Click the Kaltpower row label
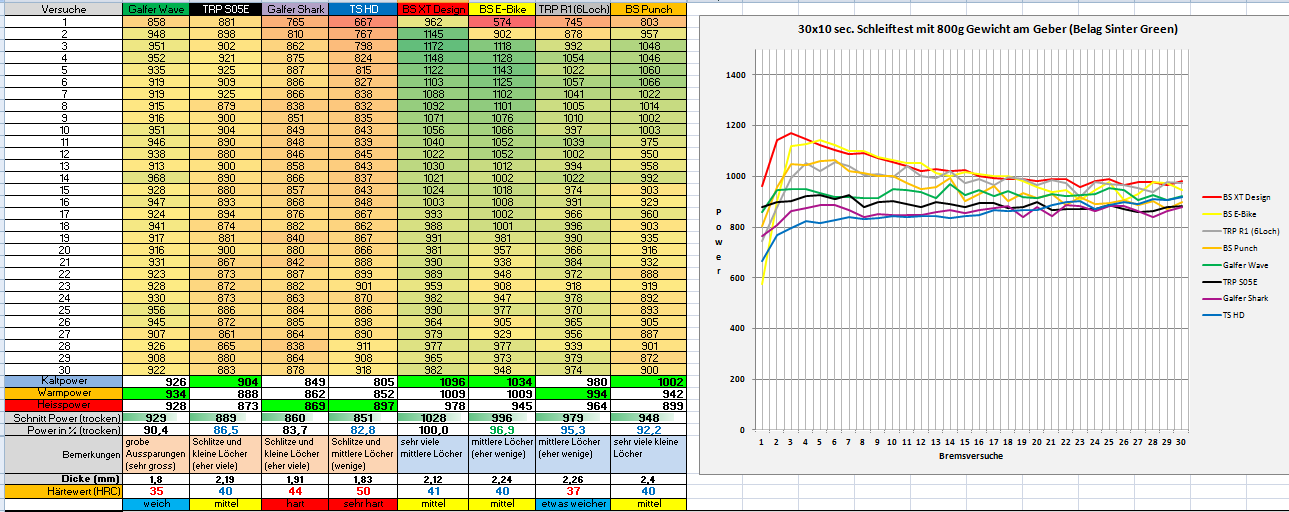Screen dimensions: 1289x512 61,381
